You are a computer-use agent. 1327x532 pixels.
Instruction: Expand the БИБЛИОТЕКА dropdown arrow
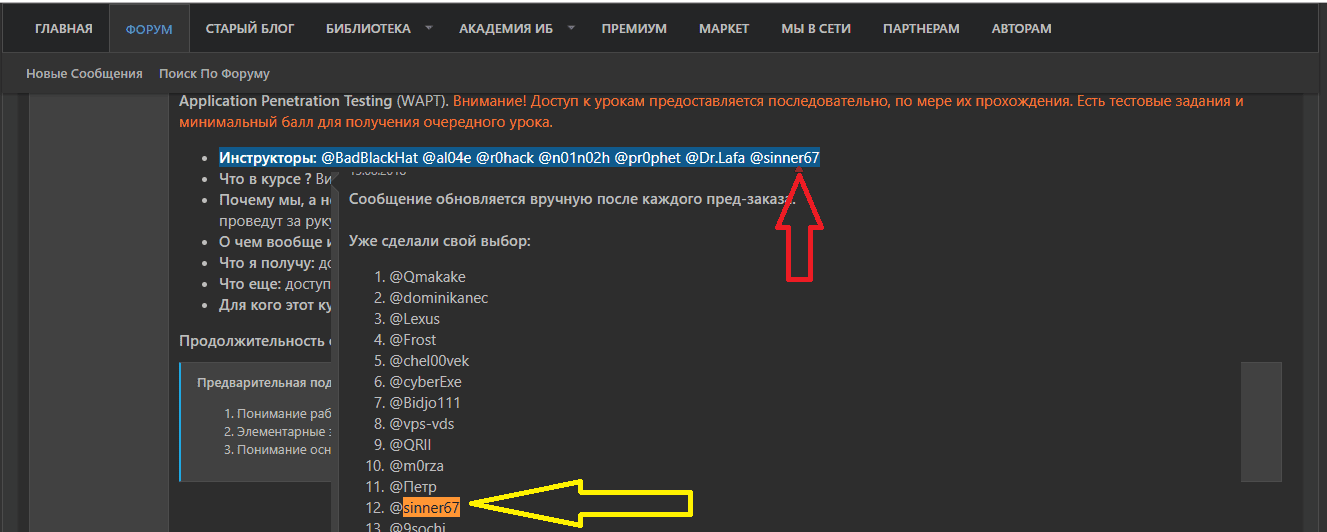pyautogui.click(x=429, y=28)
